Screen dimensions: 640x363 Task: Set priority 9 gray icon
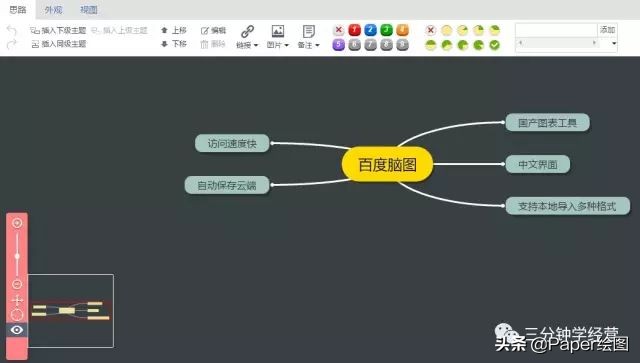pyautogui.click(x=402, y=45)
